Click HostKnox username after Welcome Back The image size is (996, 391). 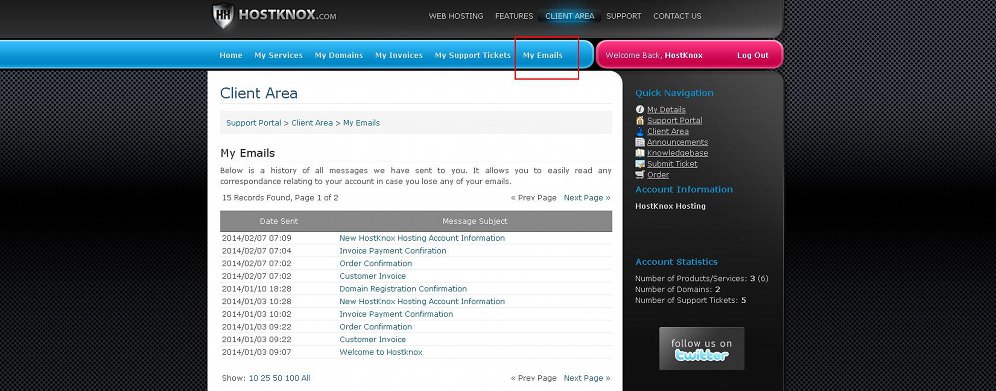(683, 55)
